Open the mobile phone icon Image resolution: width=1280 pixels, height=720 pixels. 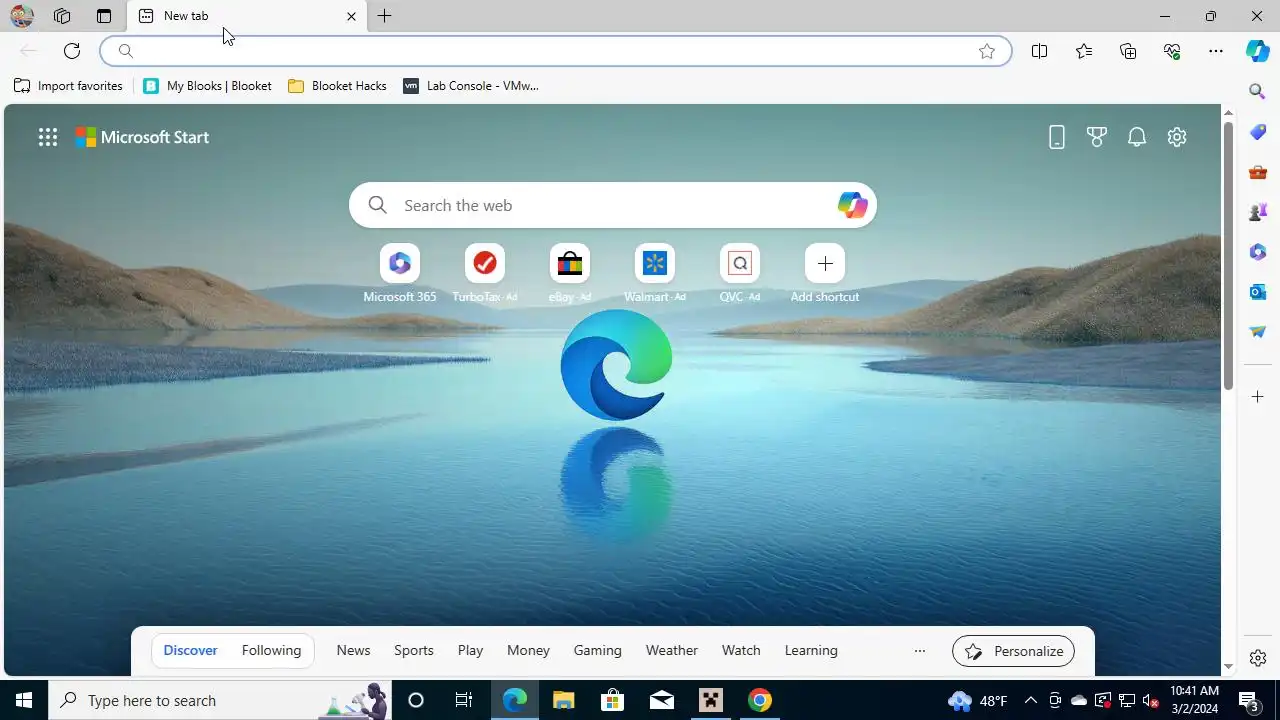pos(1057,138)
